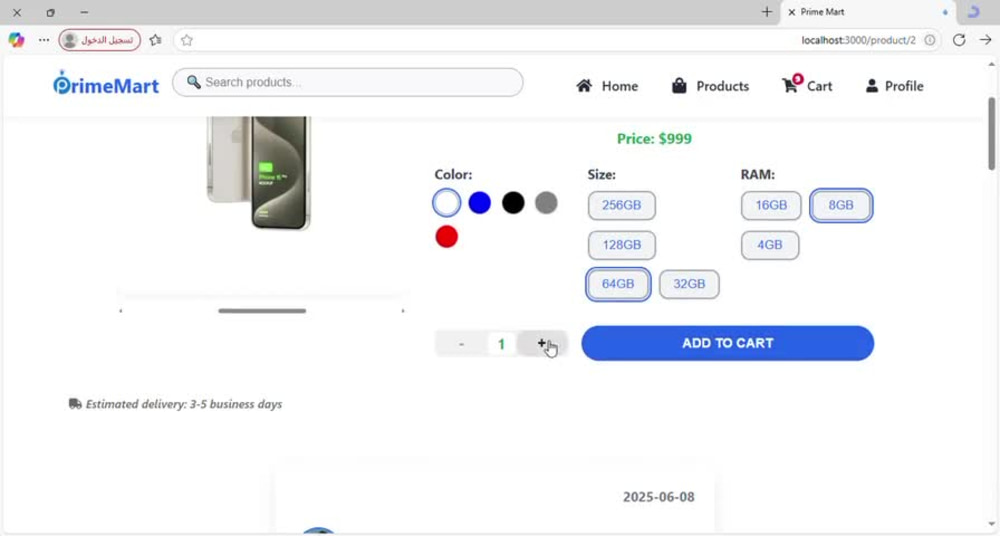Click the Estimated delivery text
Screen dimensions: 1000x536
(184, 404)
